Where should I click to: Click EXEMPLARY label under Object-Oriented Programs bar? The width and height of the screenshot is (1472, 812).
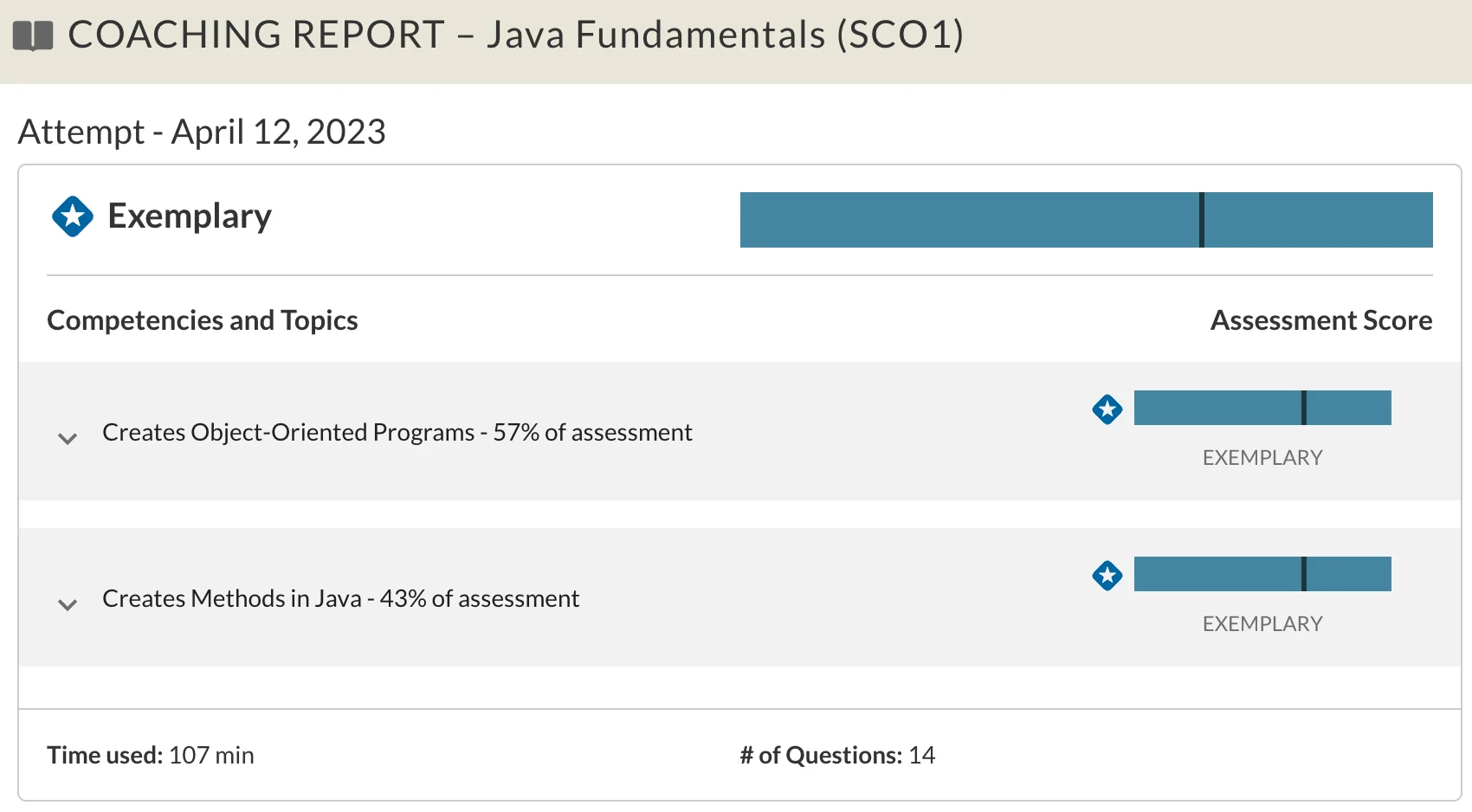[x=1262, y=458]
